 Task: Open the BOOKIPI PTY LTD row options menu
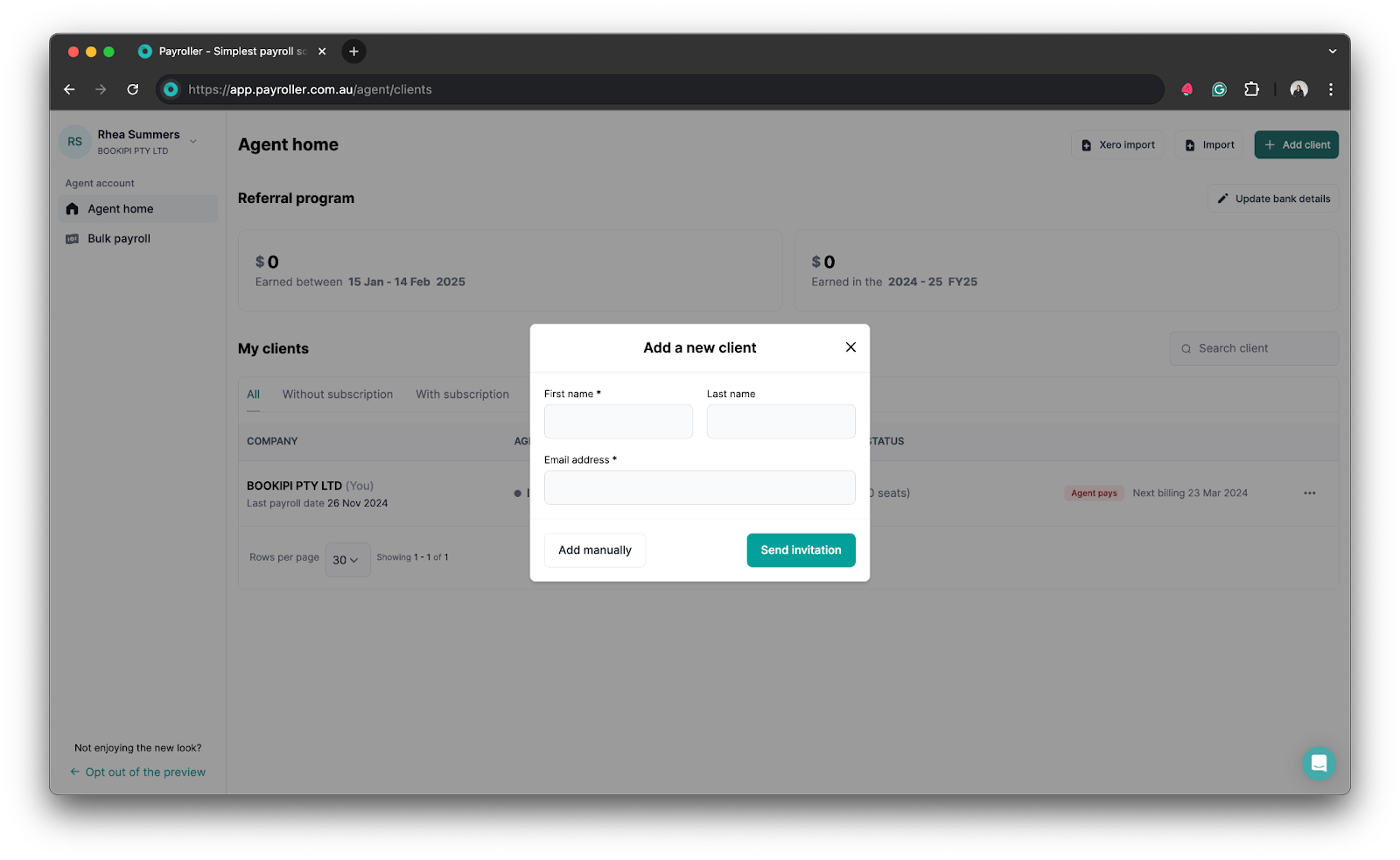[1309, 493]
